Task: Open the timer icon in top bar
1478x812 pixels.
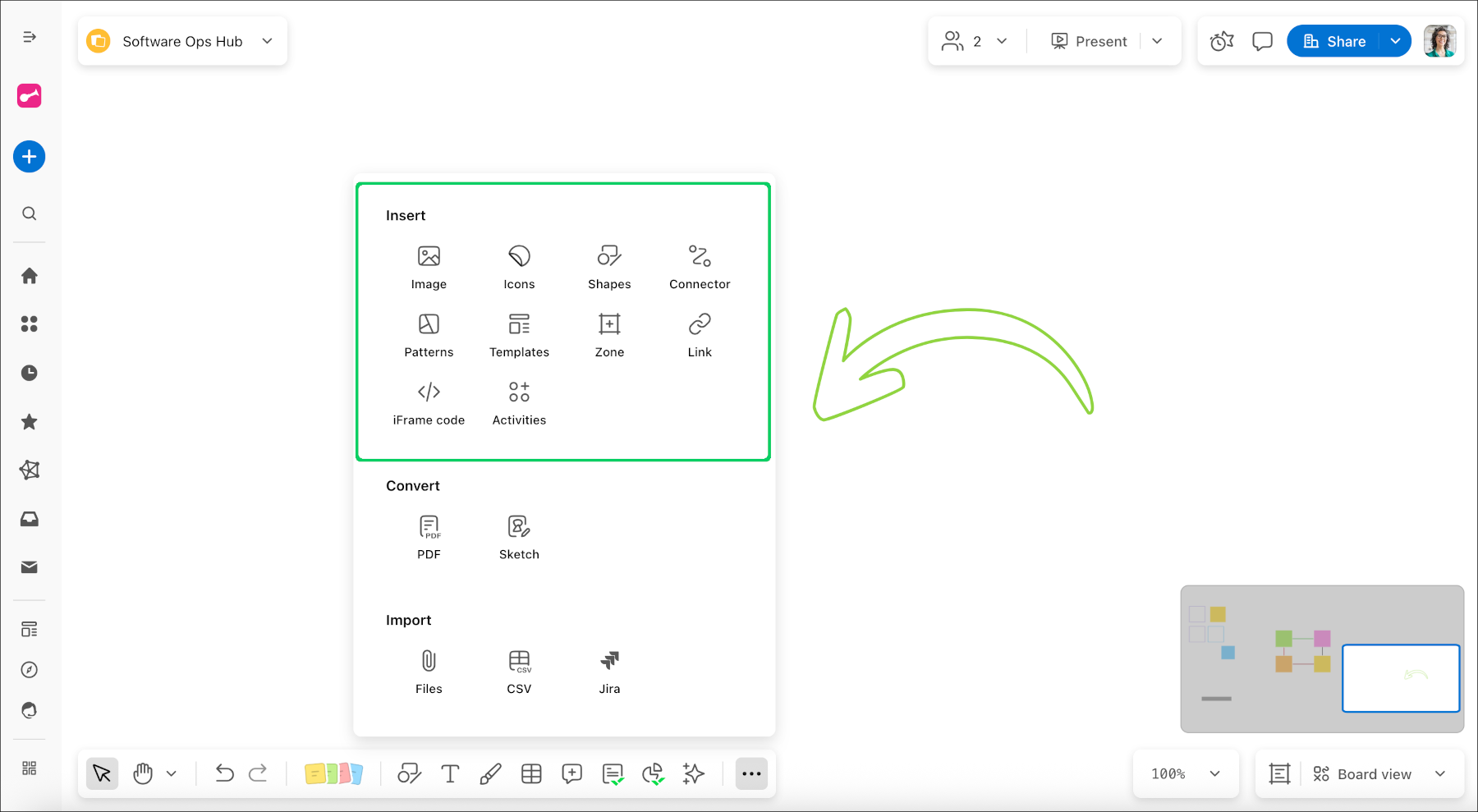Action: (x=1222, y=41)
